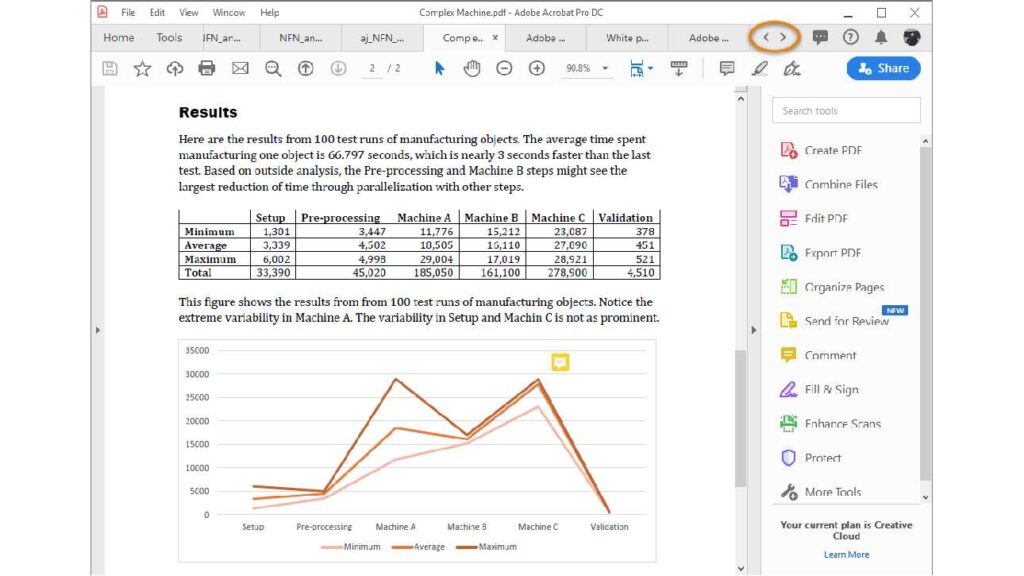View notifications bell
The width and height of the screenshot is (1024, 576).
(x=880, y=37)
